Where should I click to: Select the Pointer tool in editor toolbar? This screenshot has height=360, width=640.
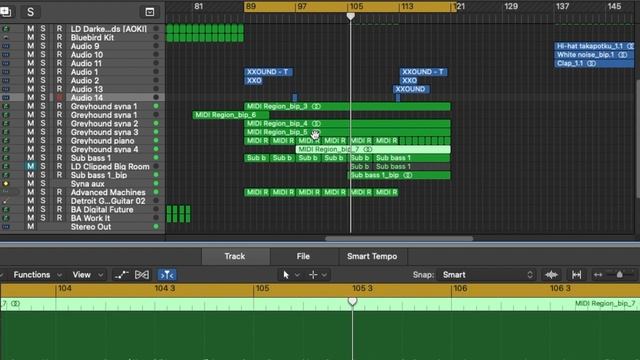coord(286,275)
